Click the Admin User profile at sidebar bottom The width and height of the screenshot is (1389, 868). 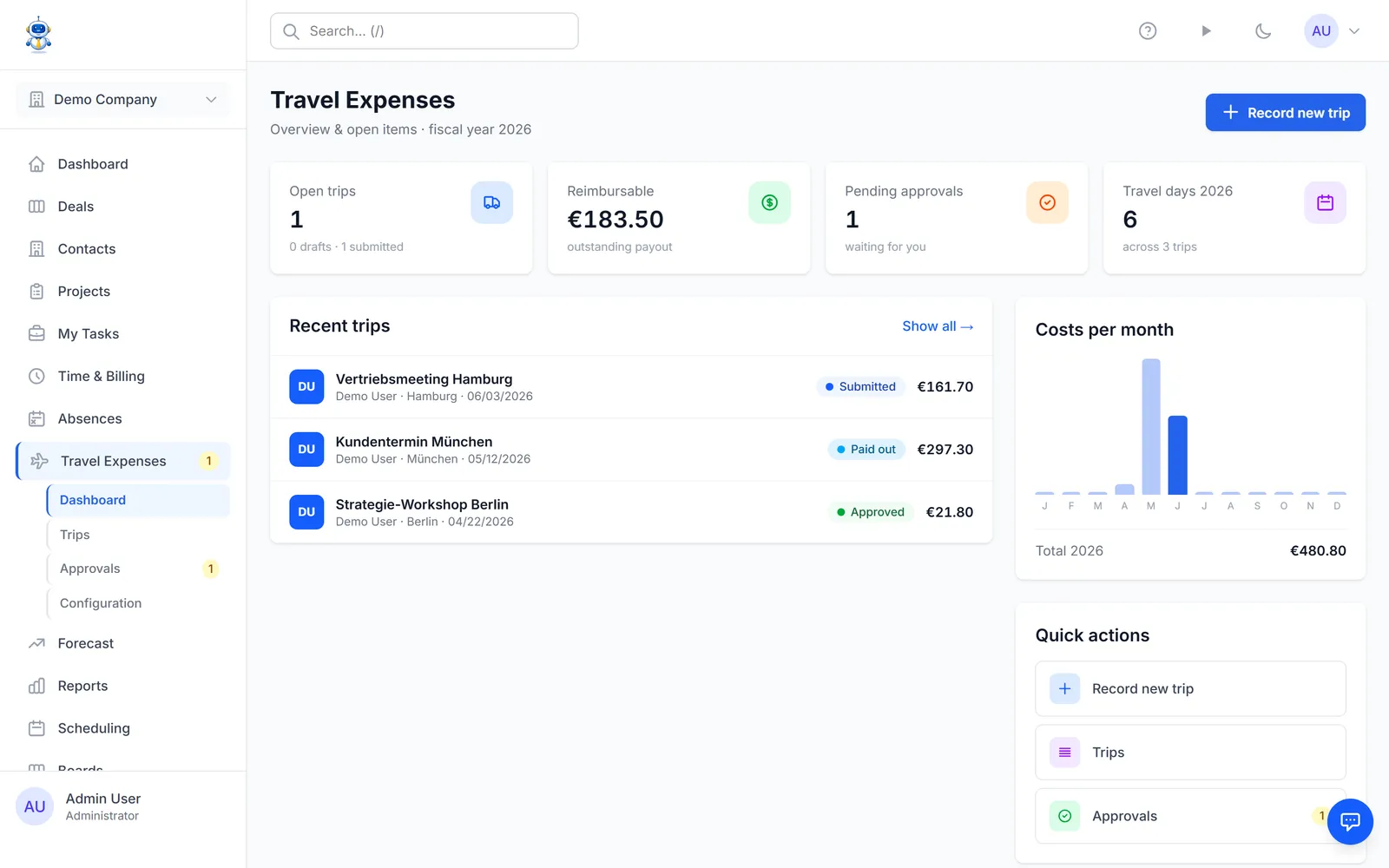point(122,807)
